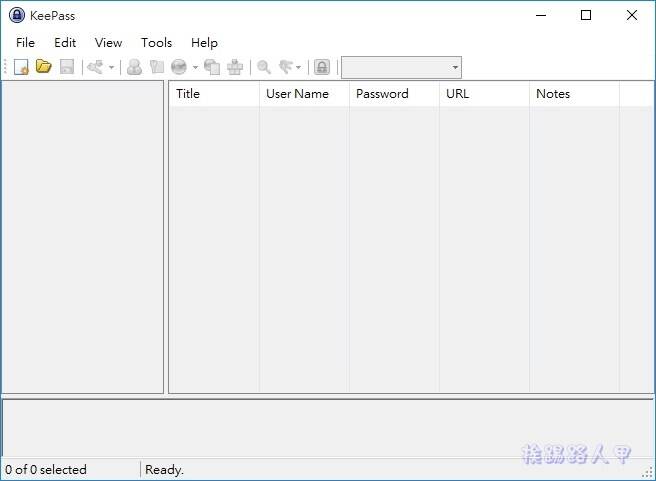Open the Tools menu
Viewport: 656px width, 481px height.
156,43
